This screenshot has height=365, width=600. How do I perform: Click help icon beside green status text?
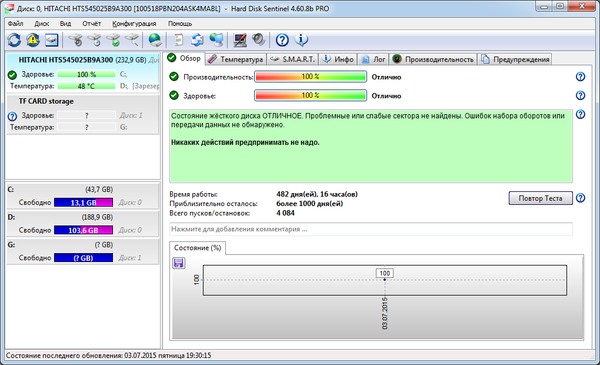tap(580, 114)
